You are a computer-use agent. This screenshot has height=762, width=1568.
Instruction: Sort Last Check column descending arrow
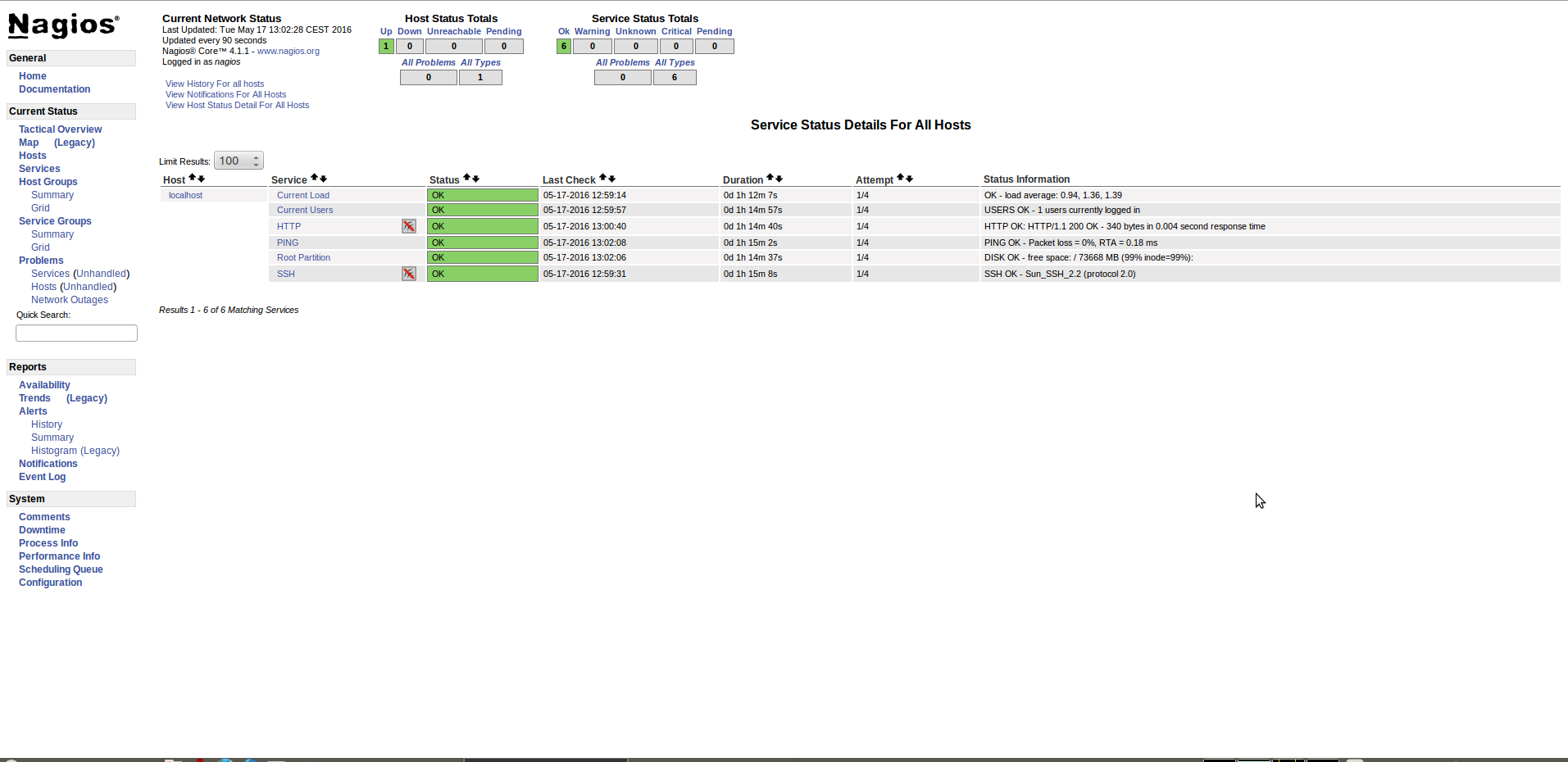[x=611, y=179]
